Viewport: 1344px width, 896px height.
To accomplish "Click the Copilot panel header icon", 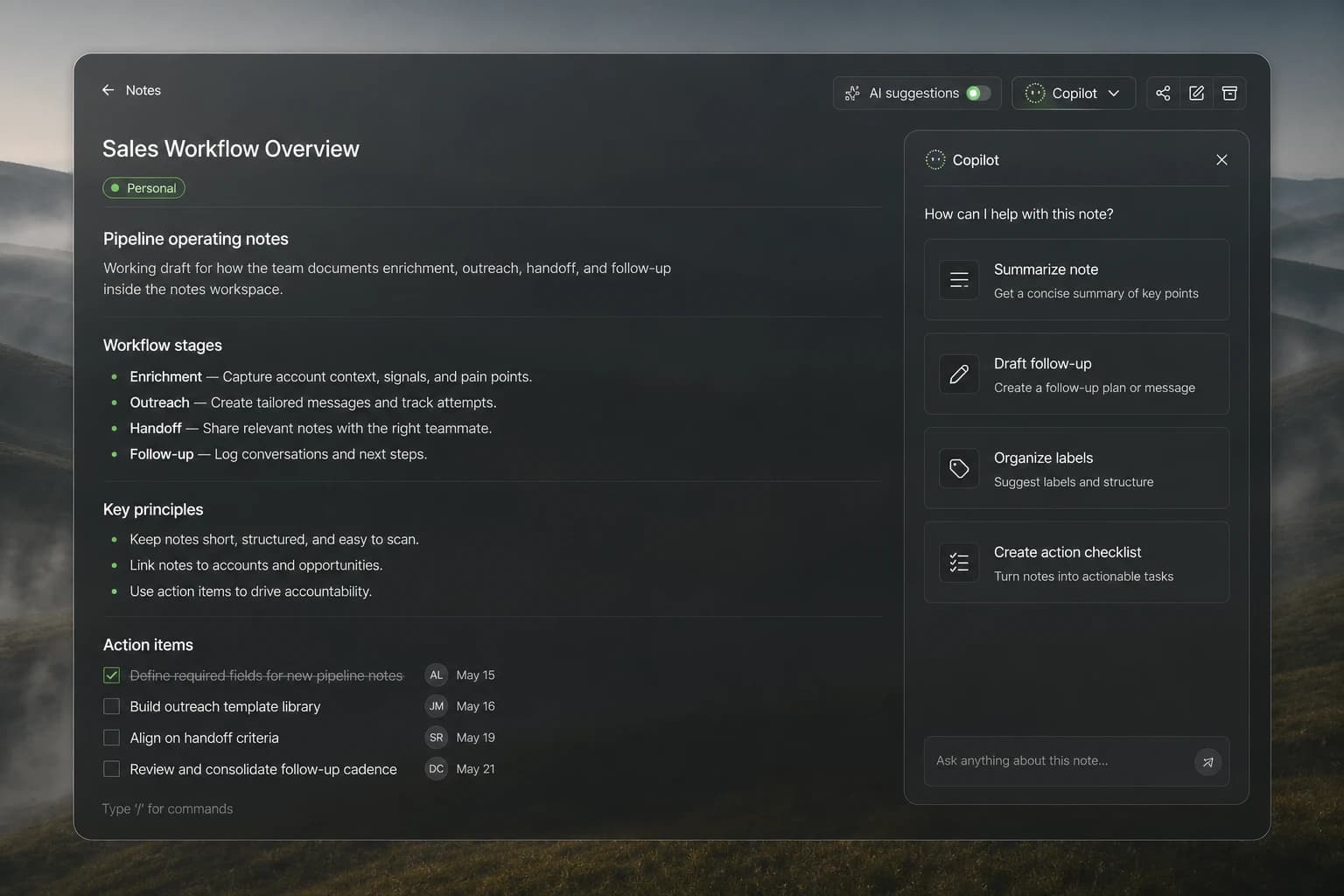I will tap(935, 159).
